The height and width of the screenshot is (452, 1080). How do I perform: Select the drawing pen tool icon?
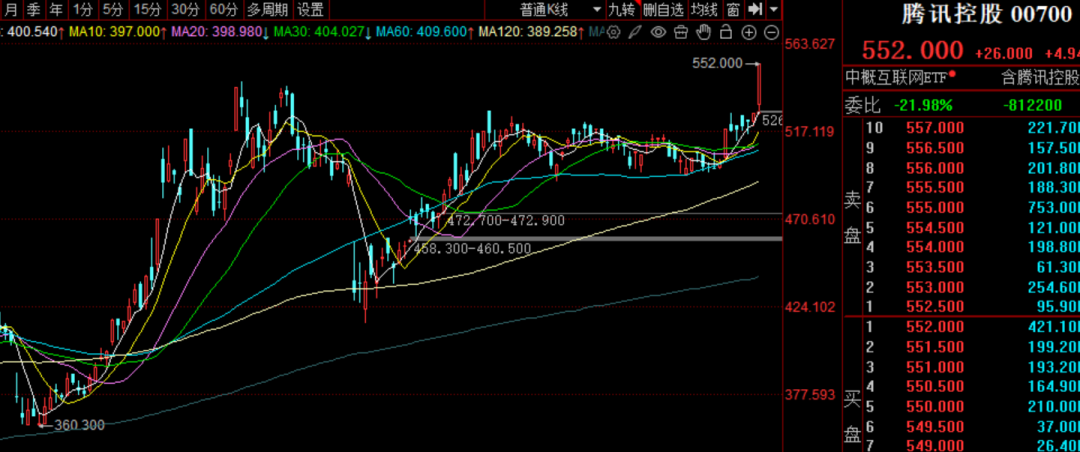636,32
